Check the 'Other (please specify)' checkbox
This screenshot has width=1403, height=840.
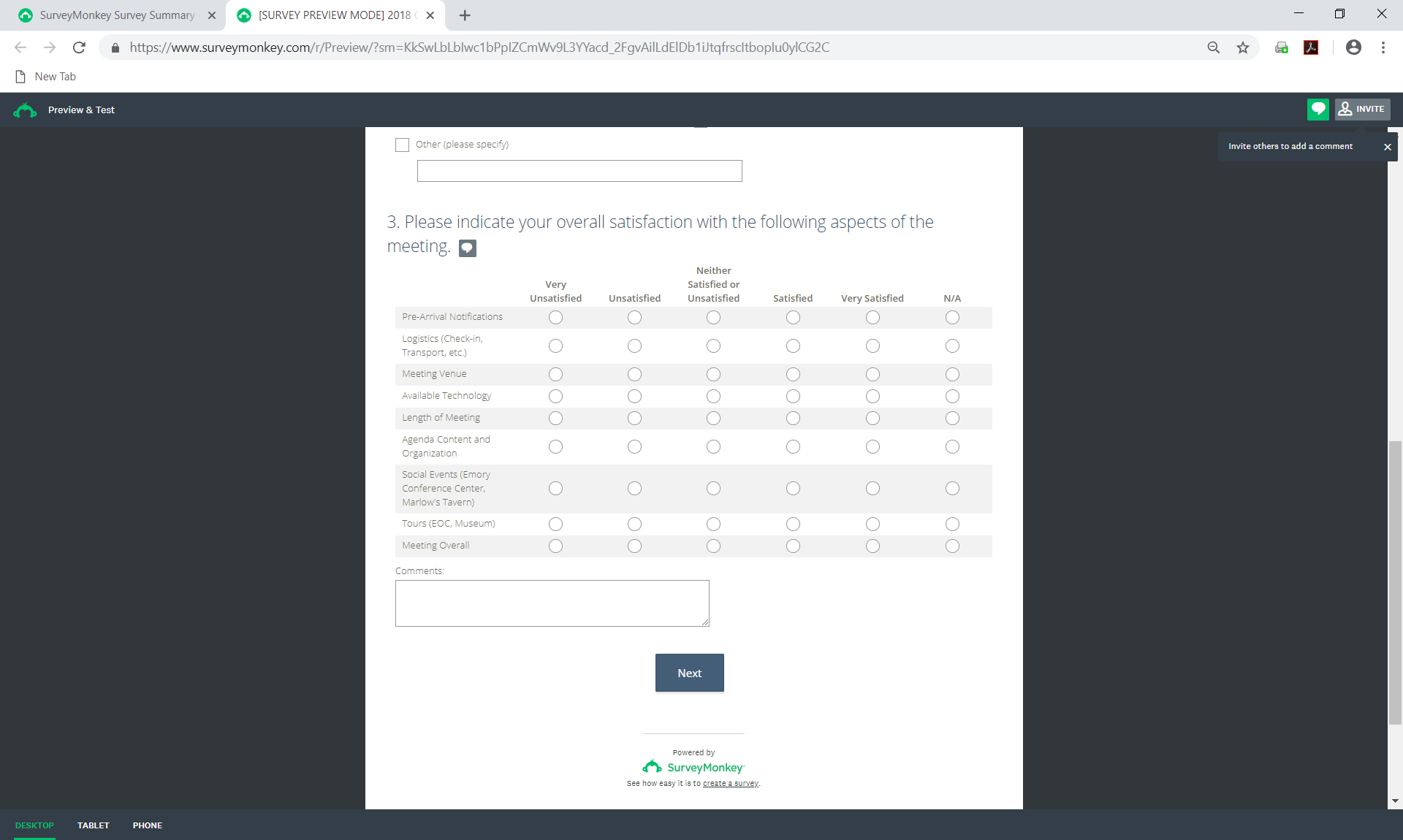point(402,145)
